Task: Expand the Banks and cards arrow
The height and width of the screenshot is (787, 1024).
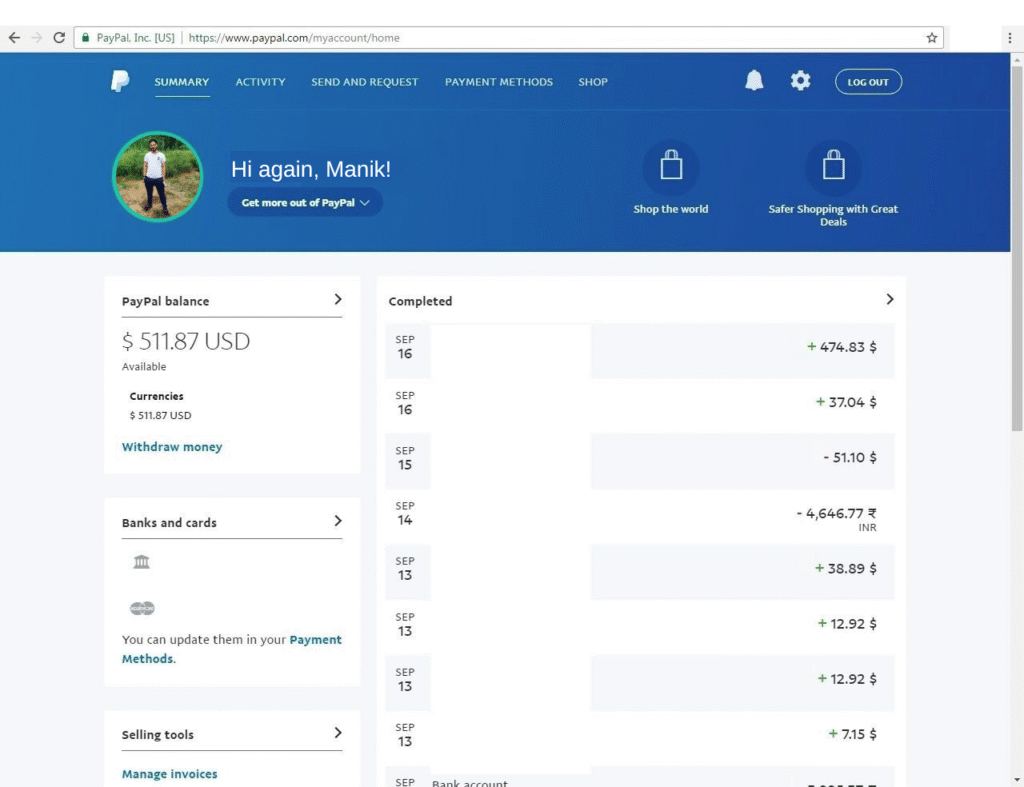Action: point(338,521)
